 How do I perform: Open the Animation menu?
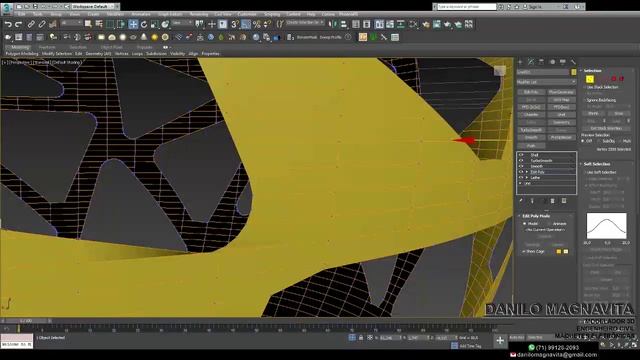coord(141,14)
